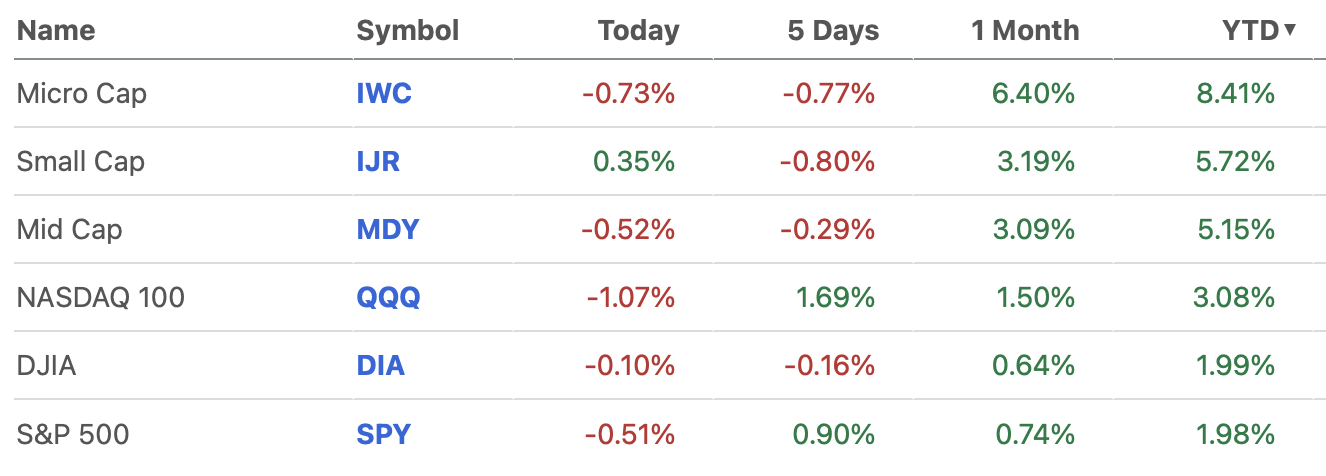Open the IJR ticker symbol link
The image size is (1326, 476).
(378, 162)
